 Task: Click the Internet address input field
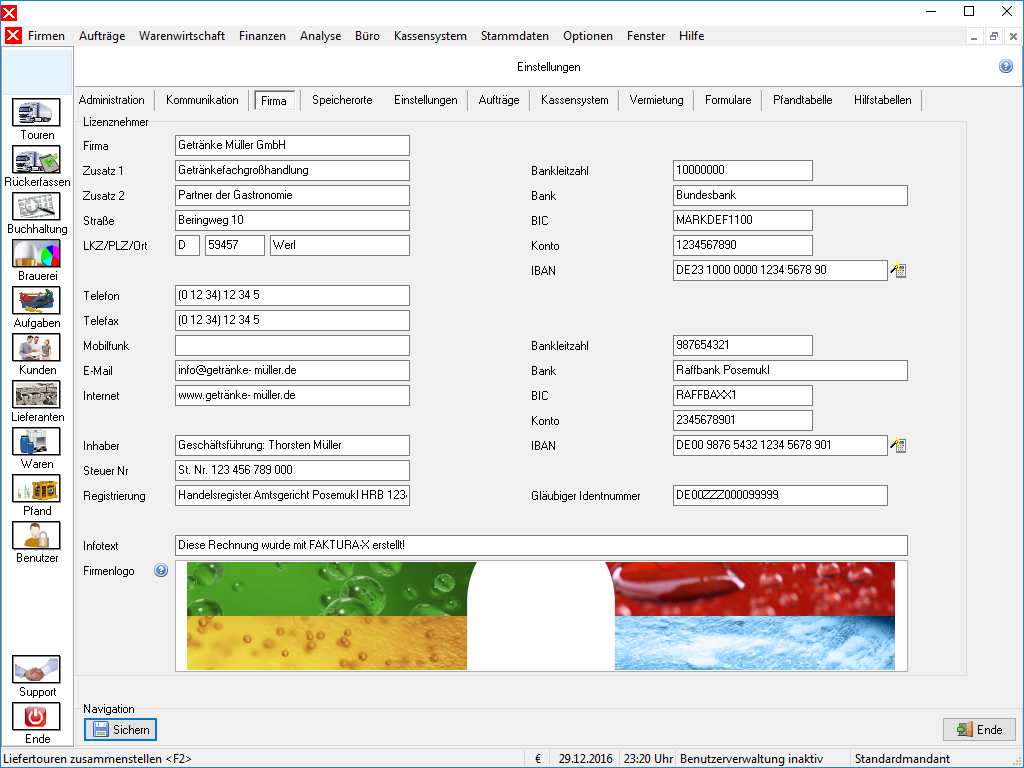coord(292,396)
